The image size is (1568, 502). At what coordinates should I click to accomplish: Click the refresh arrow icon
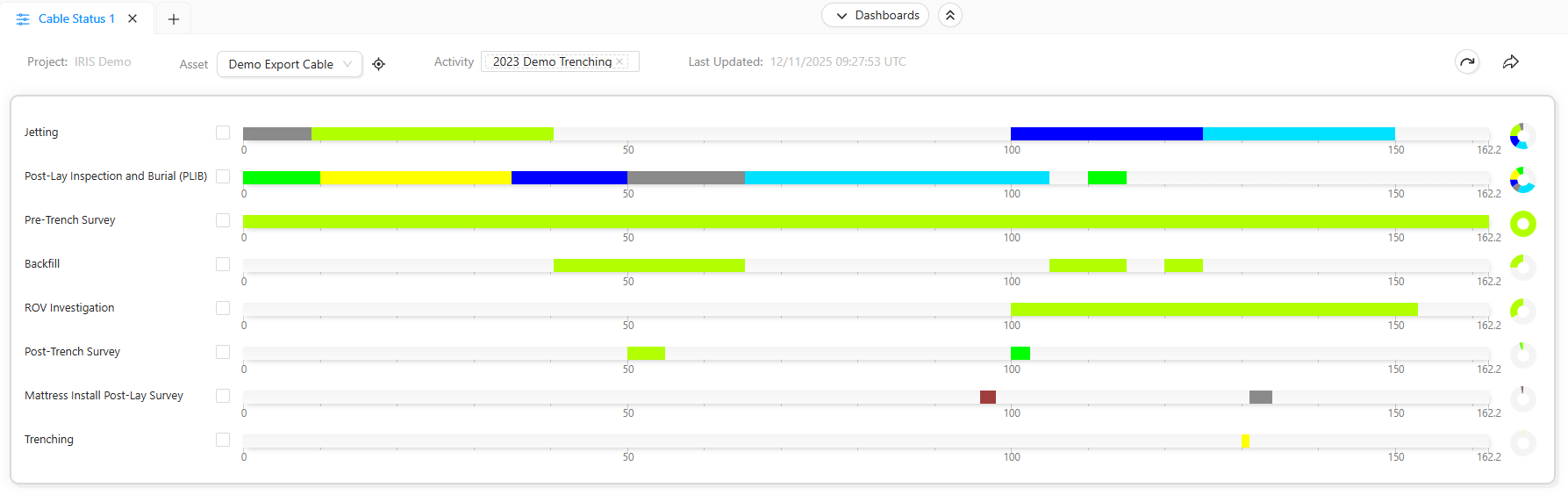(1467, 61)
